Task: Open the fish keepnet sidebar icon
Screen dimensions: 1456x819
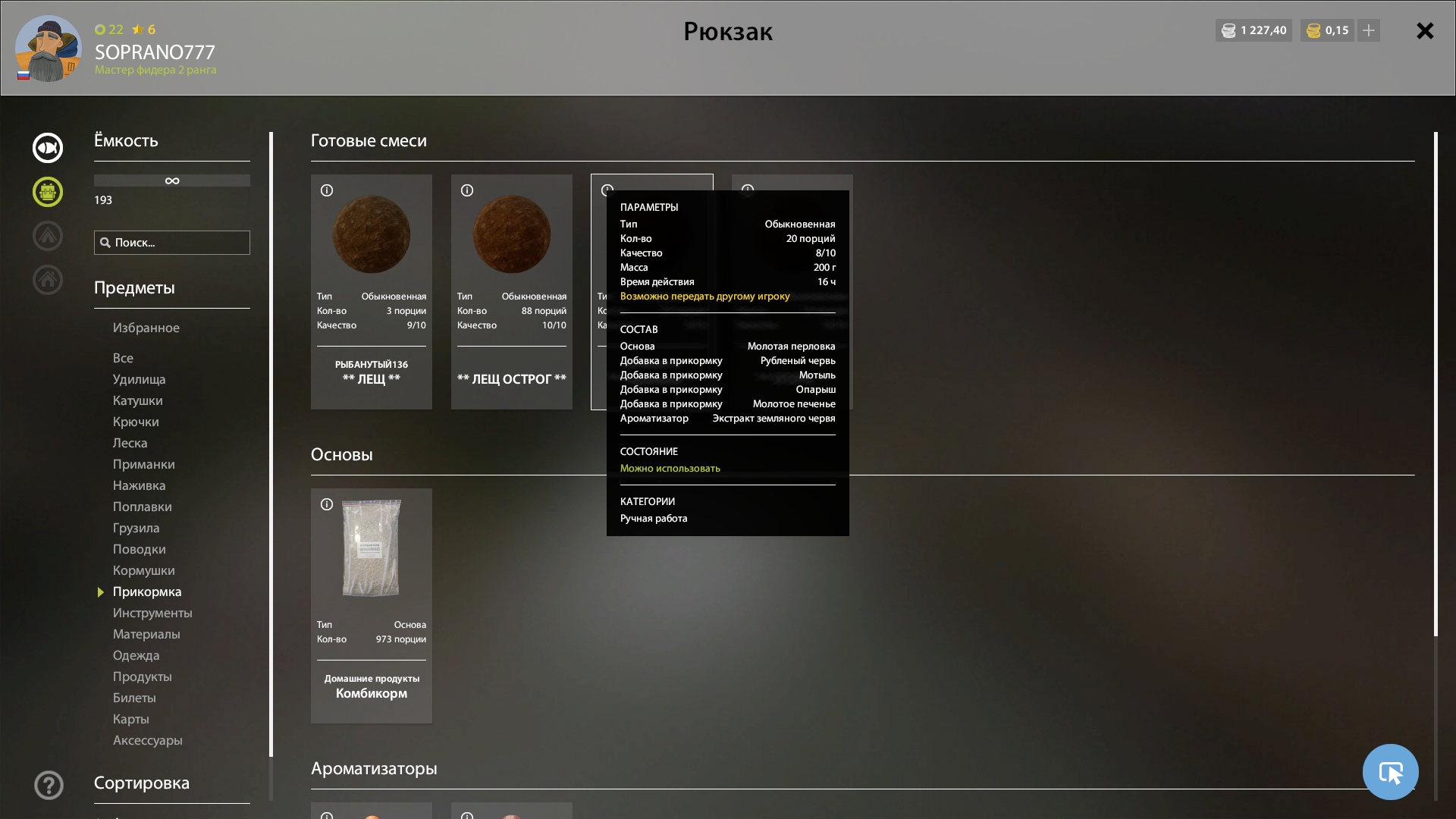Action: coord(48,148)
